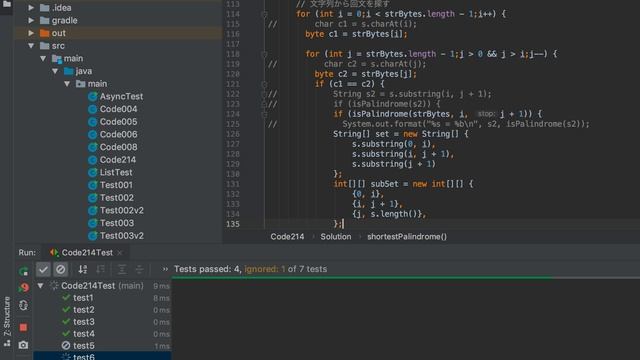Select the .idea folder icon

pyautogui.click(x=44, y=8)
